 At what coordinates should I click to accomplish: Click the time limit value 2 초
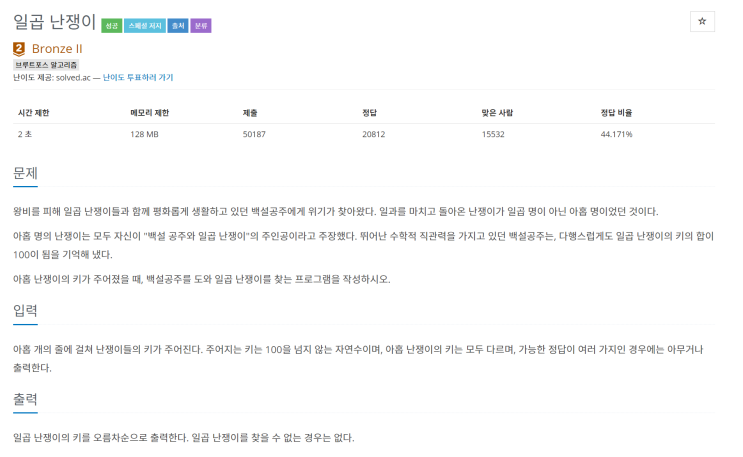[25, 134]
